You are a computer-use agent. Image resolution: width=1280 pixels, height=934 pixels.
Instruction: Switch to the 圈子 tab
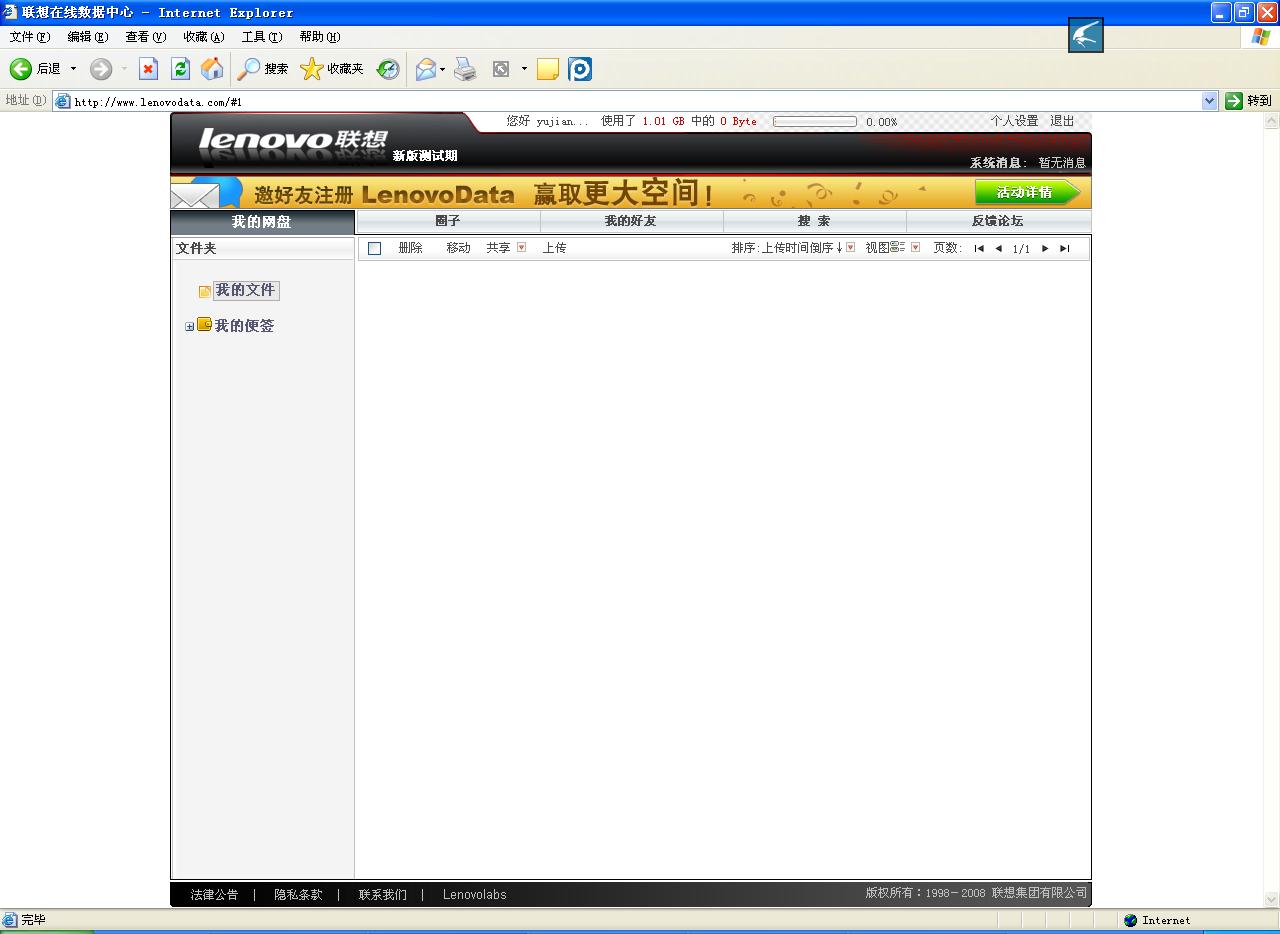(x=448, y=221)
